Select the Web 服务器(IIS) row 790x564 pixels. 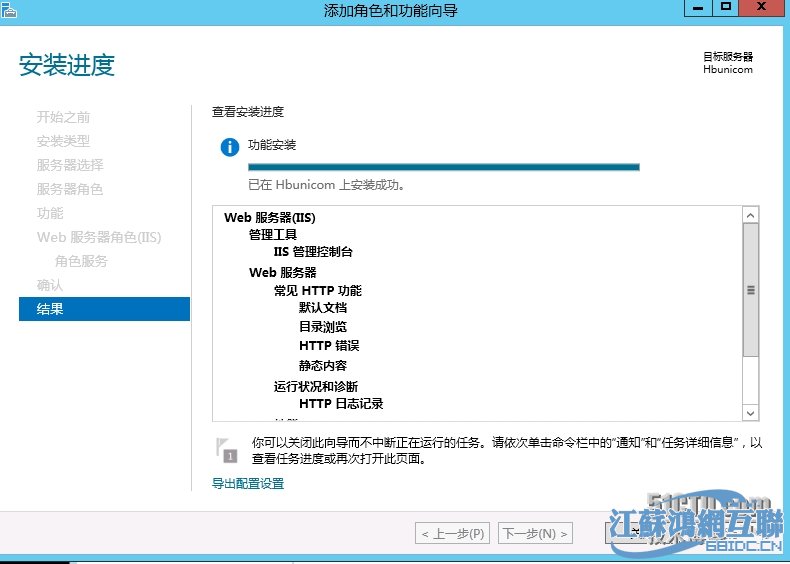270,218
